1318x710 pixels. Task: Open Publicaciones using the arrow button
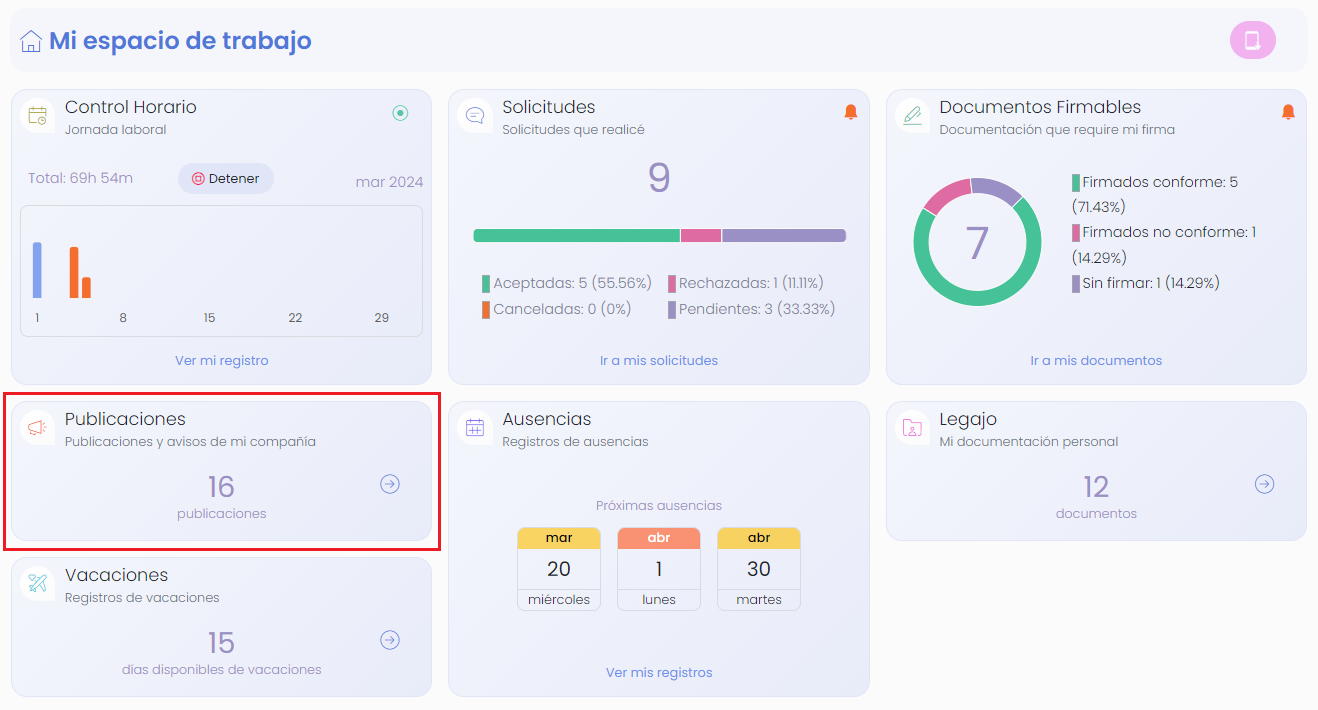click(390, 484)
